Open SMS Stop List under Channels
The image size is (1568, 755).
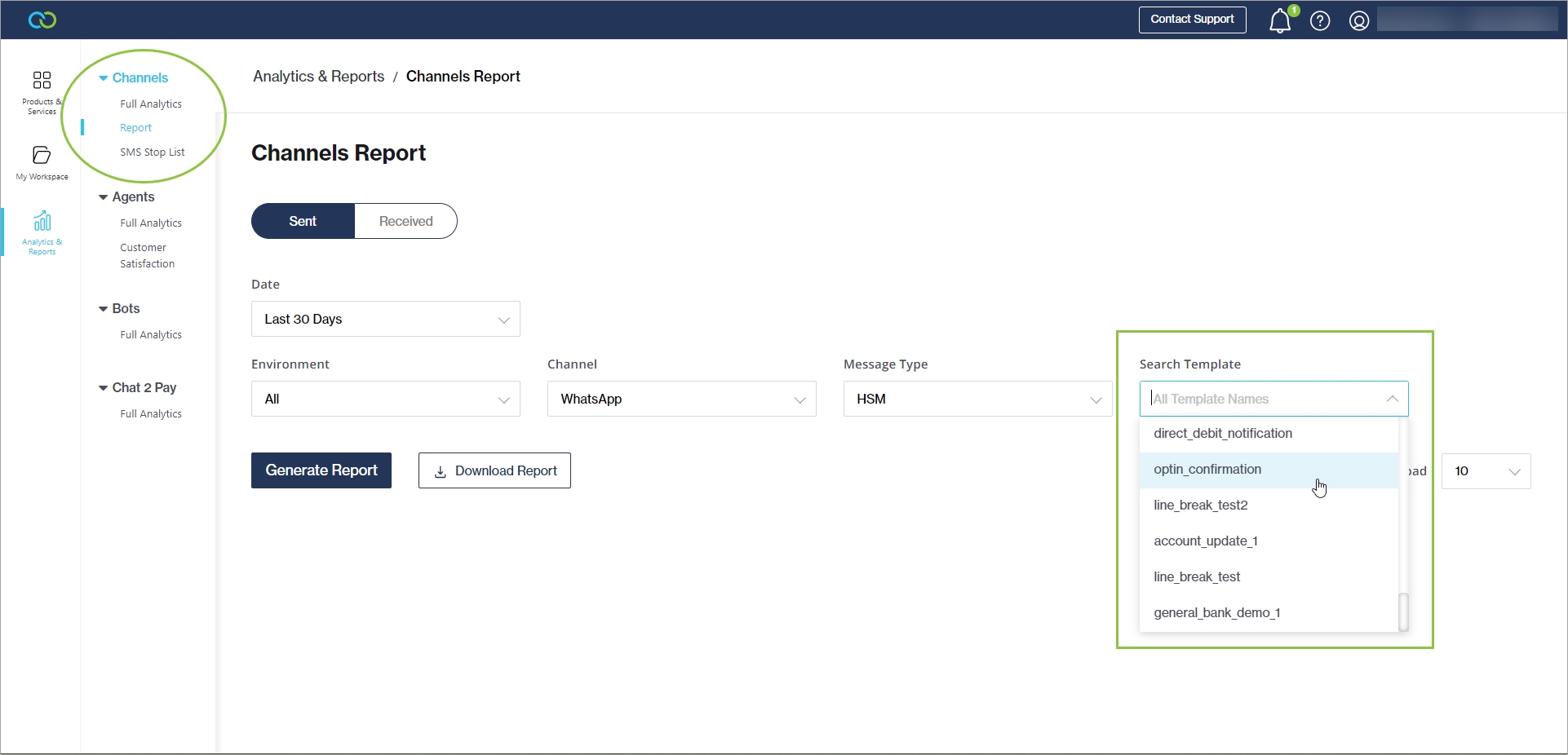(x=153, y=152)
